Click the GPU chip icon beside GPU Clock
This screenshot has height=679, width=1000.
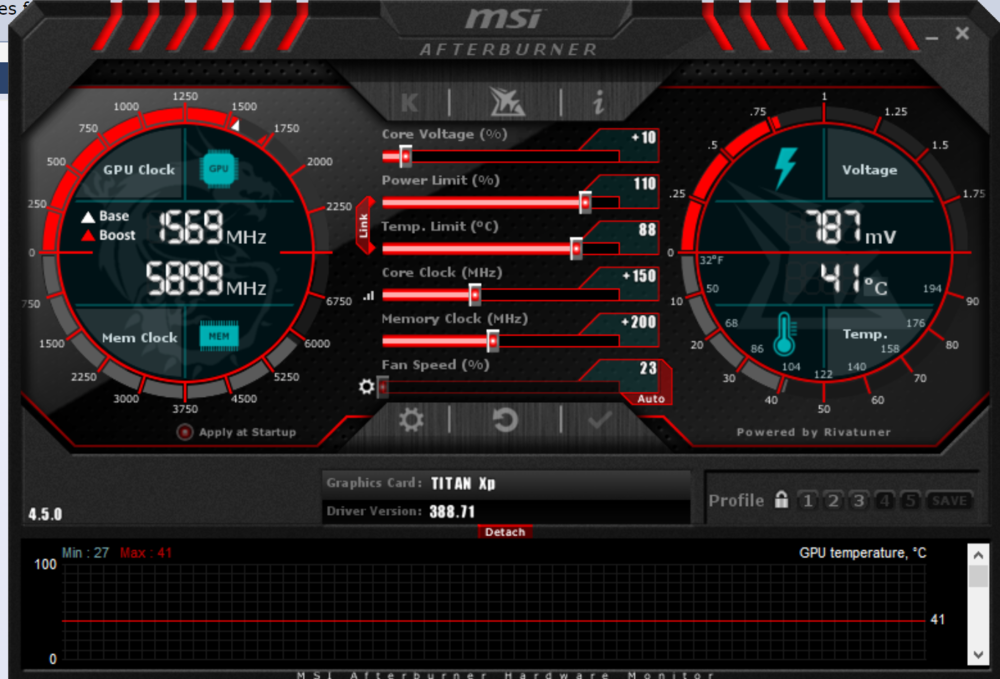click(218, 169)
